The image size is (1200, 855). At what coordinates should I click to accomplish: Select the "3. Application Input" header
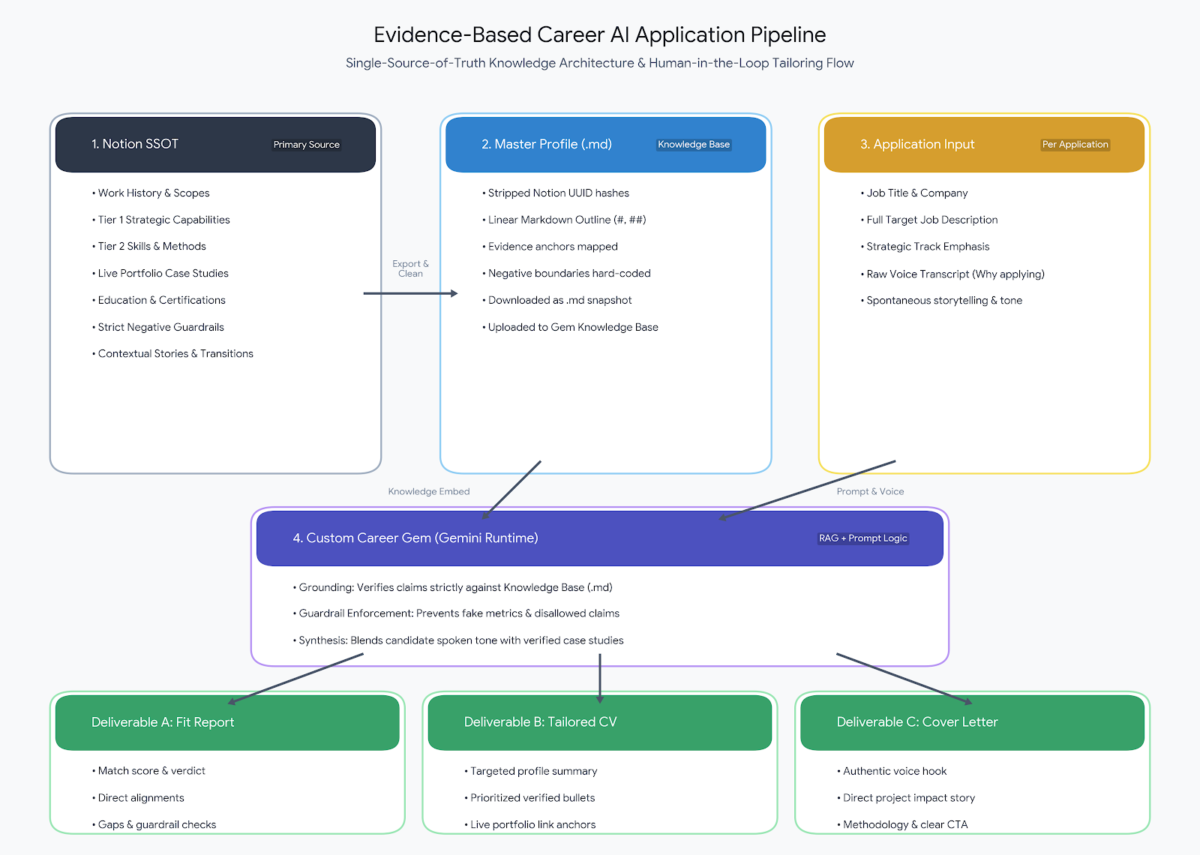click(984, 144)
